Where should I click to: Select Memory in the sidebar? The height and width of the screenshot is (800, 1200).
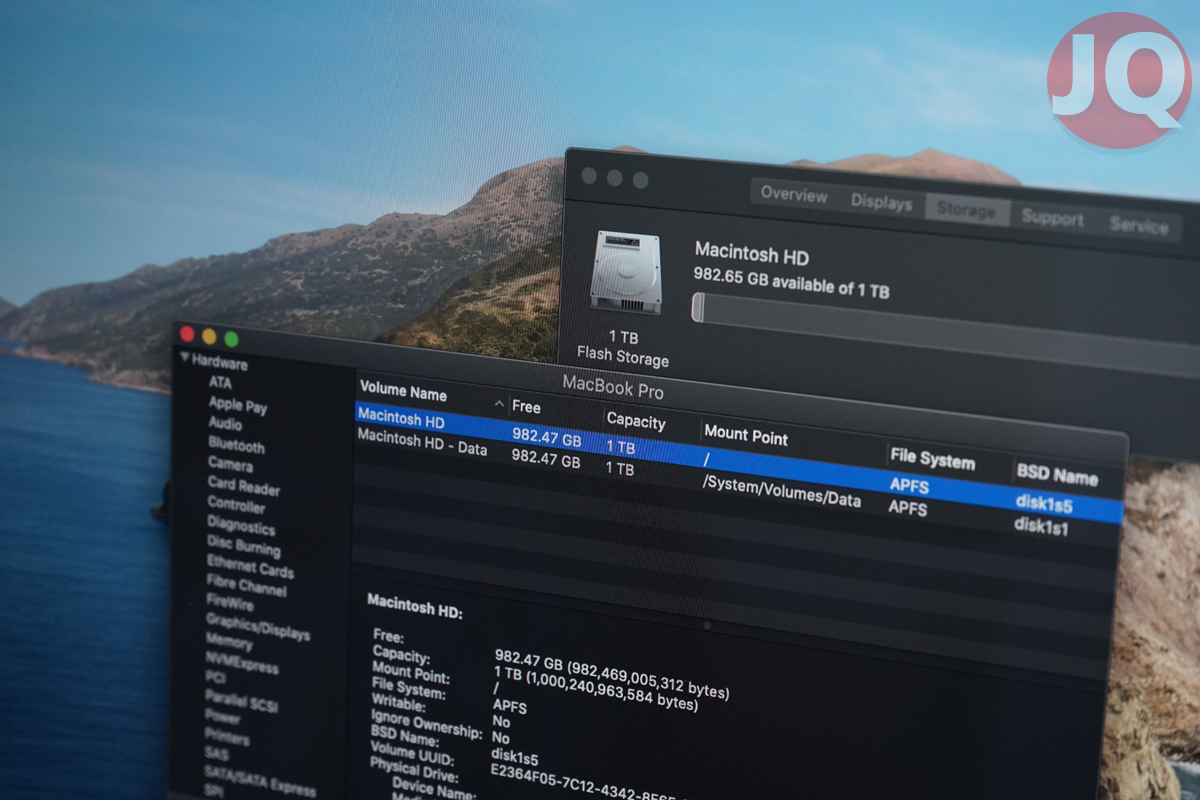(x=229, y=642)
